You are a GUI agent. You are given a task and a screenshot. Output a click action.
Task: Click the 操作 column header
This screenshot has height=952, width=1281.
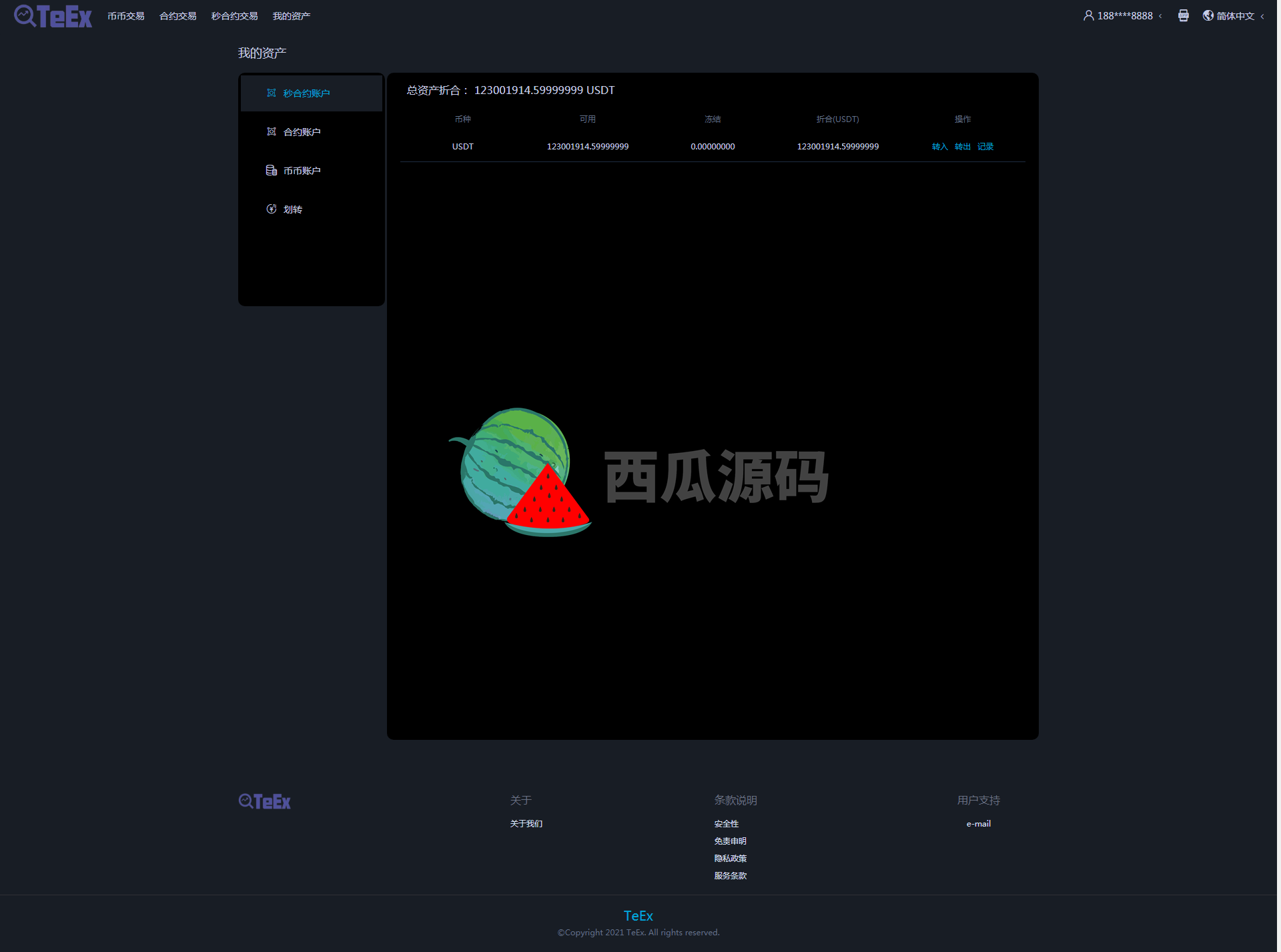pyautogui.click(x=963, y=119)
